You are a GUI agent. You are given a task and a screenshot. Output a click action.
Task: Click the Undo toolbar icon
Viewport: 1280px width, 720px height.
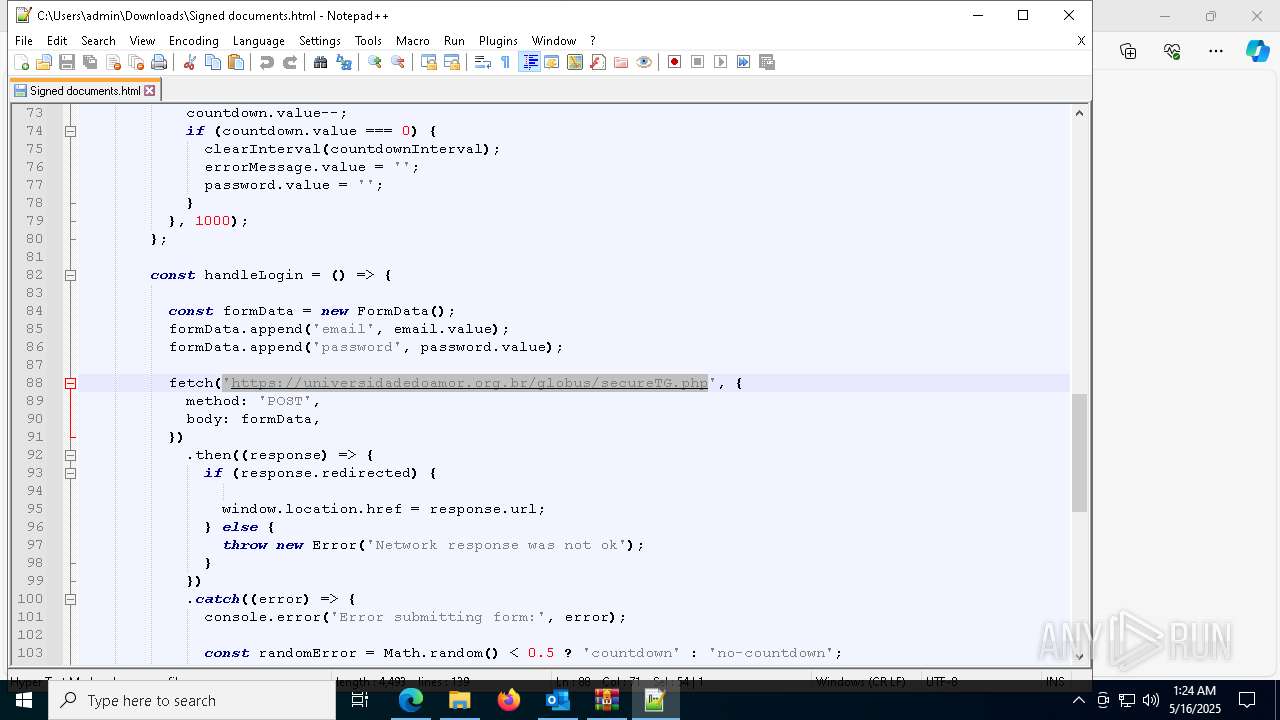(266, 62)
